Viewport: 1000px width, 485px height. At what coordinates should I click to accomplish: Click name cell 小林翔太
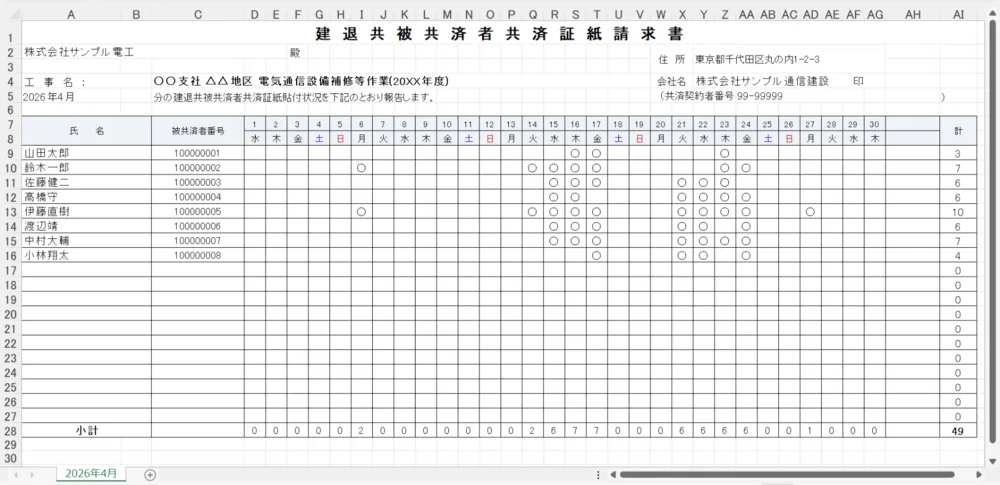87,255
